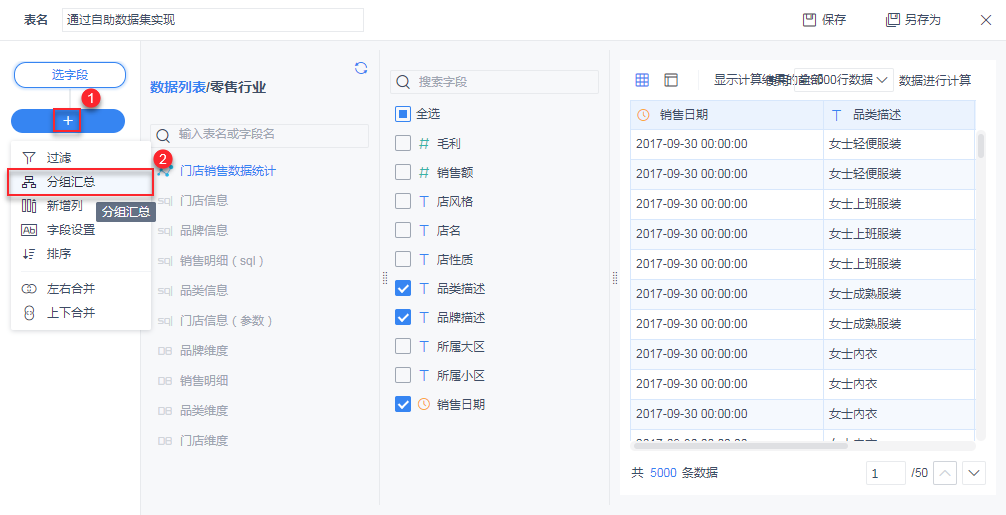The height and width of the screenshot is (515, 1006).
Task: Refresh the data list
Action: point(361,68)
